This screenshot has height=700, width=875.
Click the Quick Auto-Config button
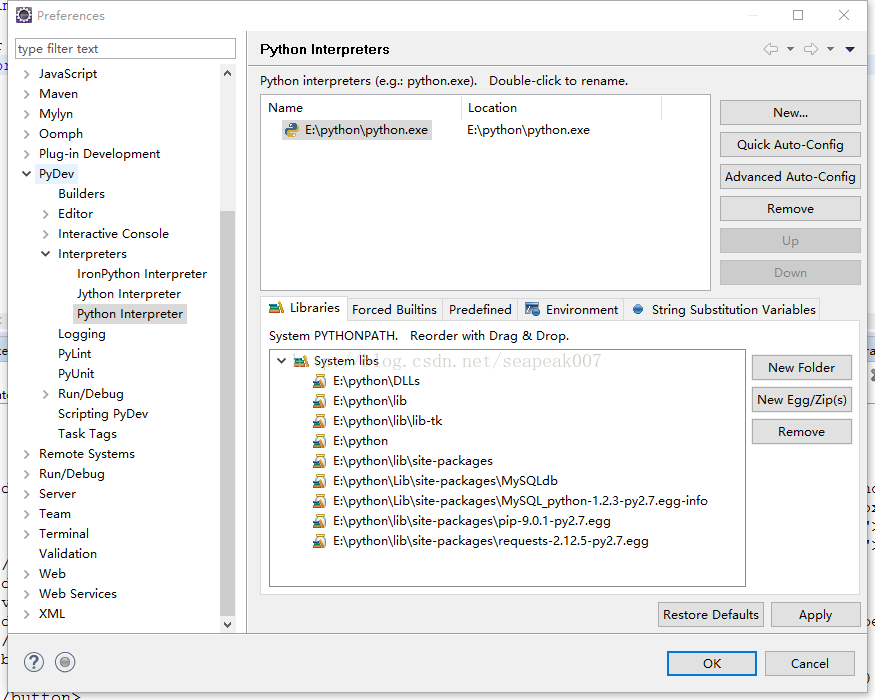click(790, 145)
